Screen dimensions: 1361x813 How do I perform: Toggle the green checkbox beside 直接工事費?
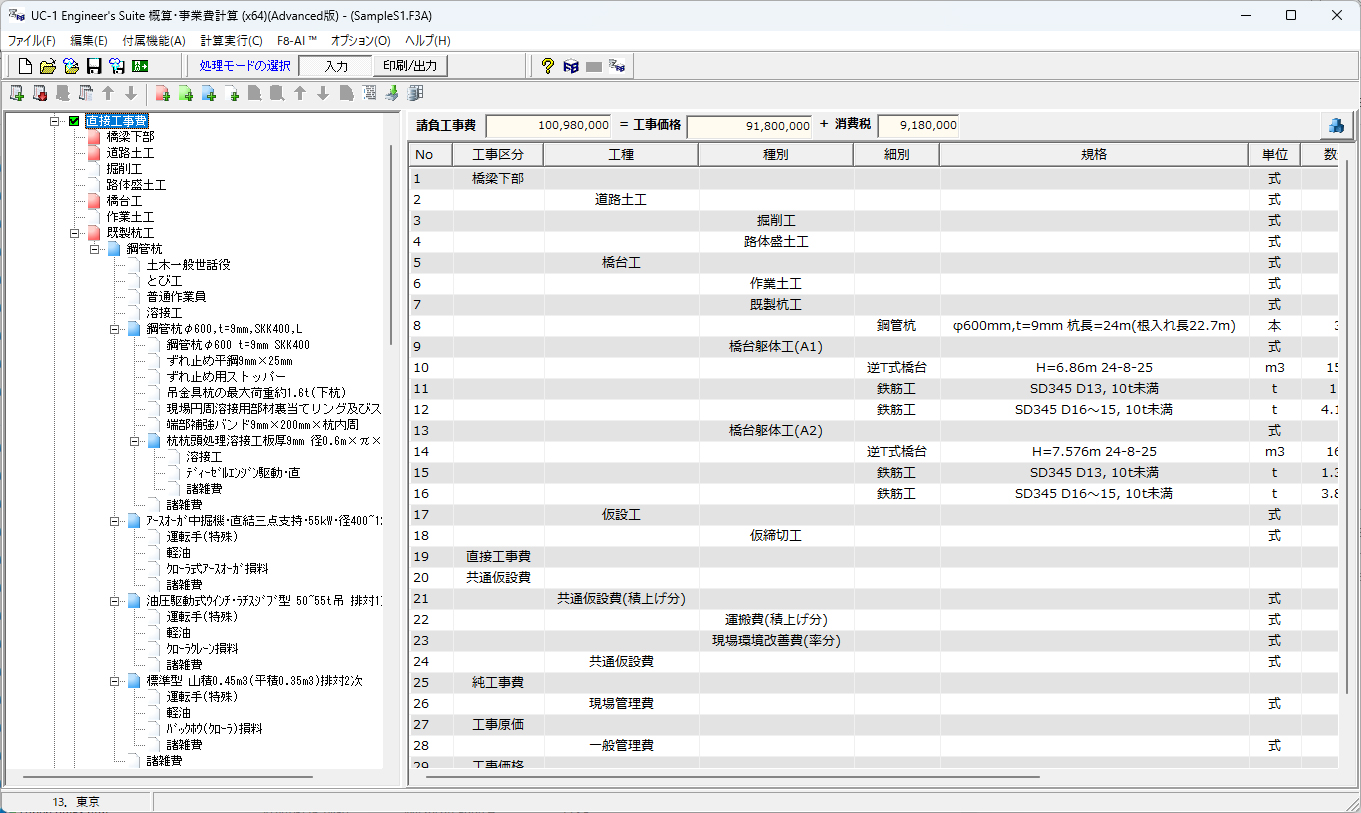click(x=74, y=121)
